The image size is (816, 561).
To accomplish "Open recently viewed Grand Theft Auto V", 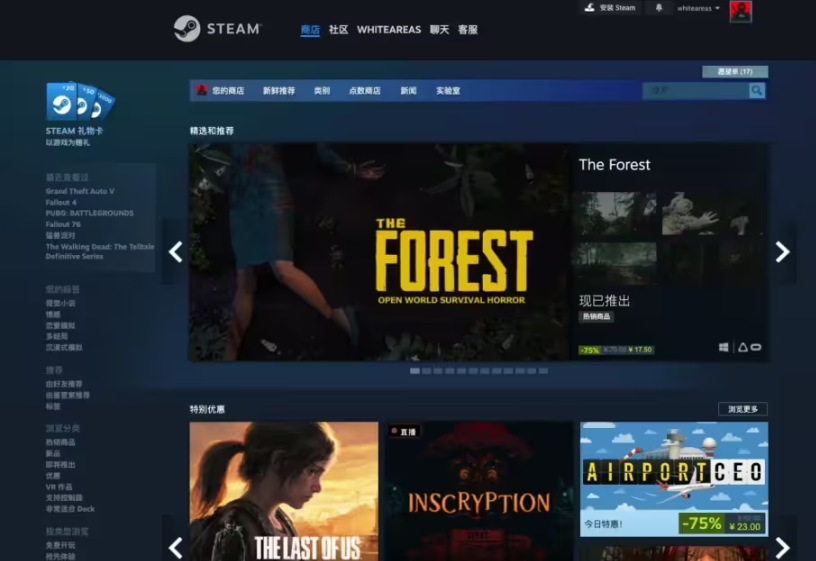I will [80, 191].
